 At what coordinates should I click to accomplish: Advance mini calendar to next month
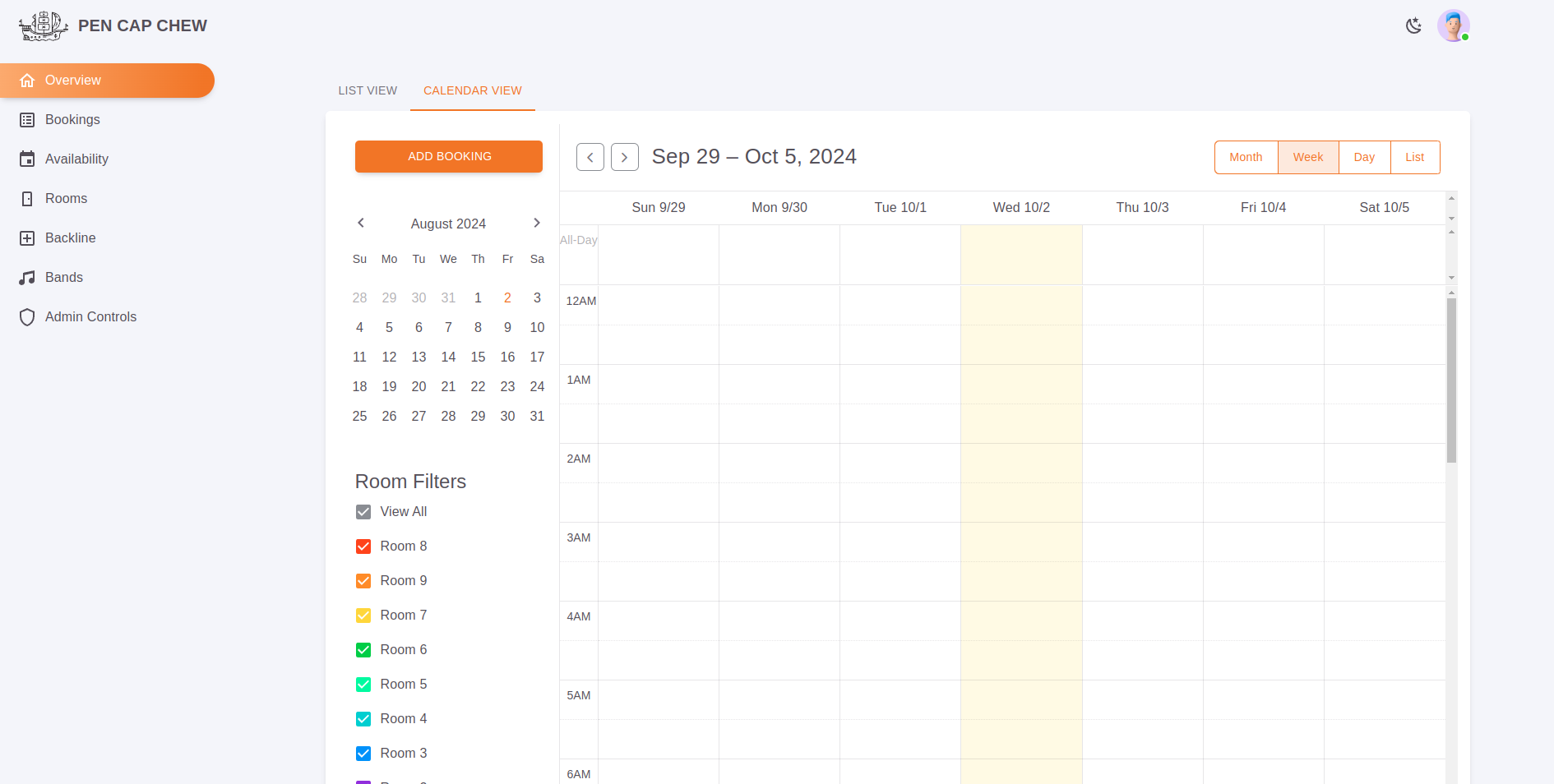point(537,224)
